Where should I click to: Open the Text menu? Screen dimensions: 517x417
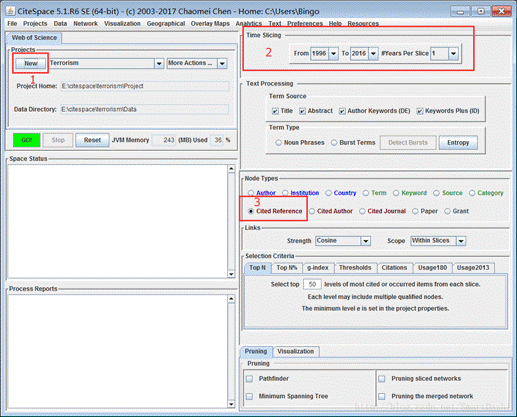tap(275, 24)
